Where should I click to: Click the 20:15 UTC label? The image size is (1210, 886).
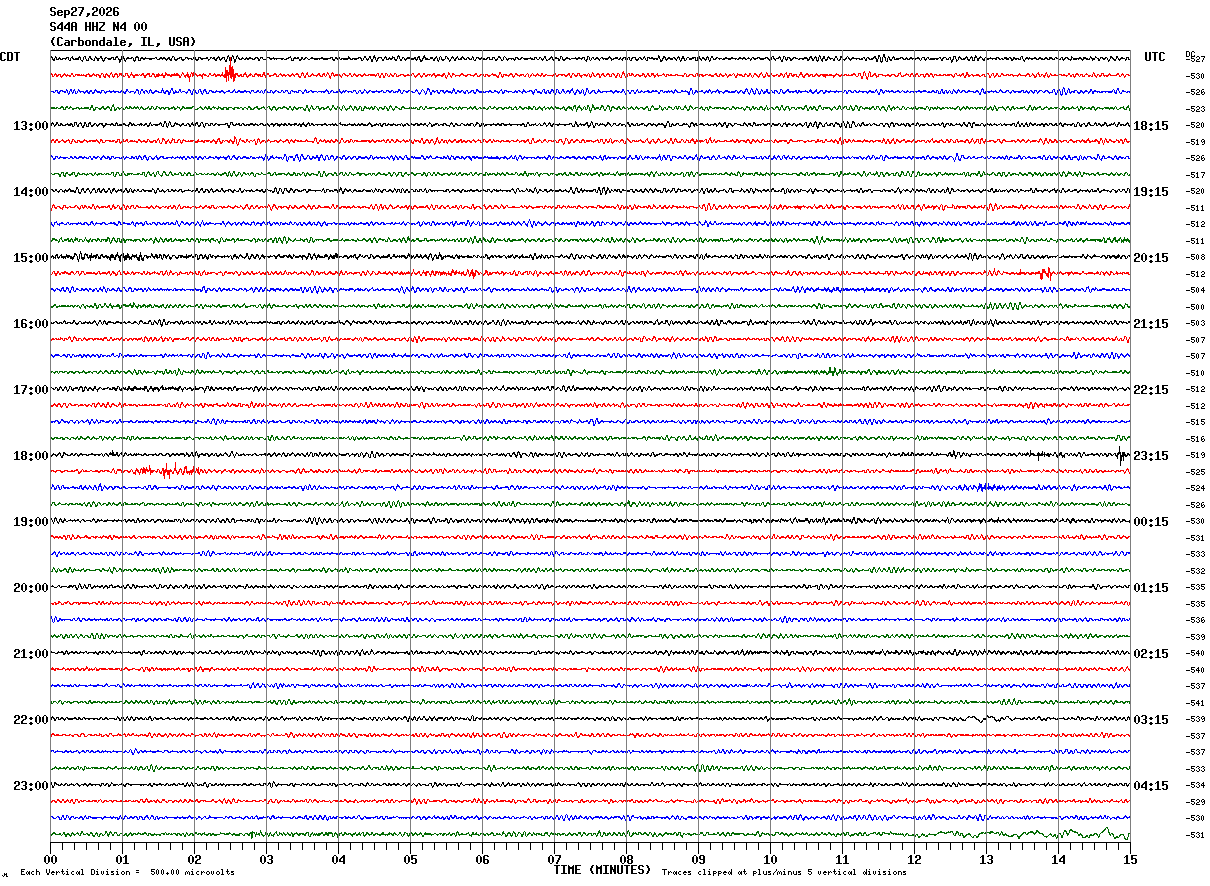tap(1151, 258)
